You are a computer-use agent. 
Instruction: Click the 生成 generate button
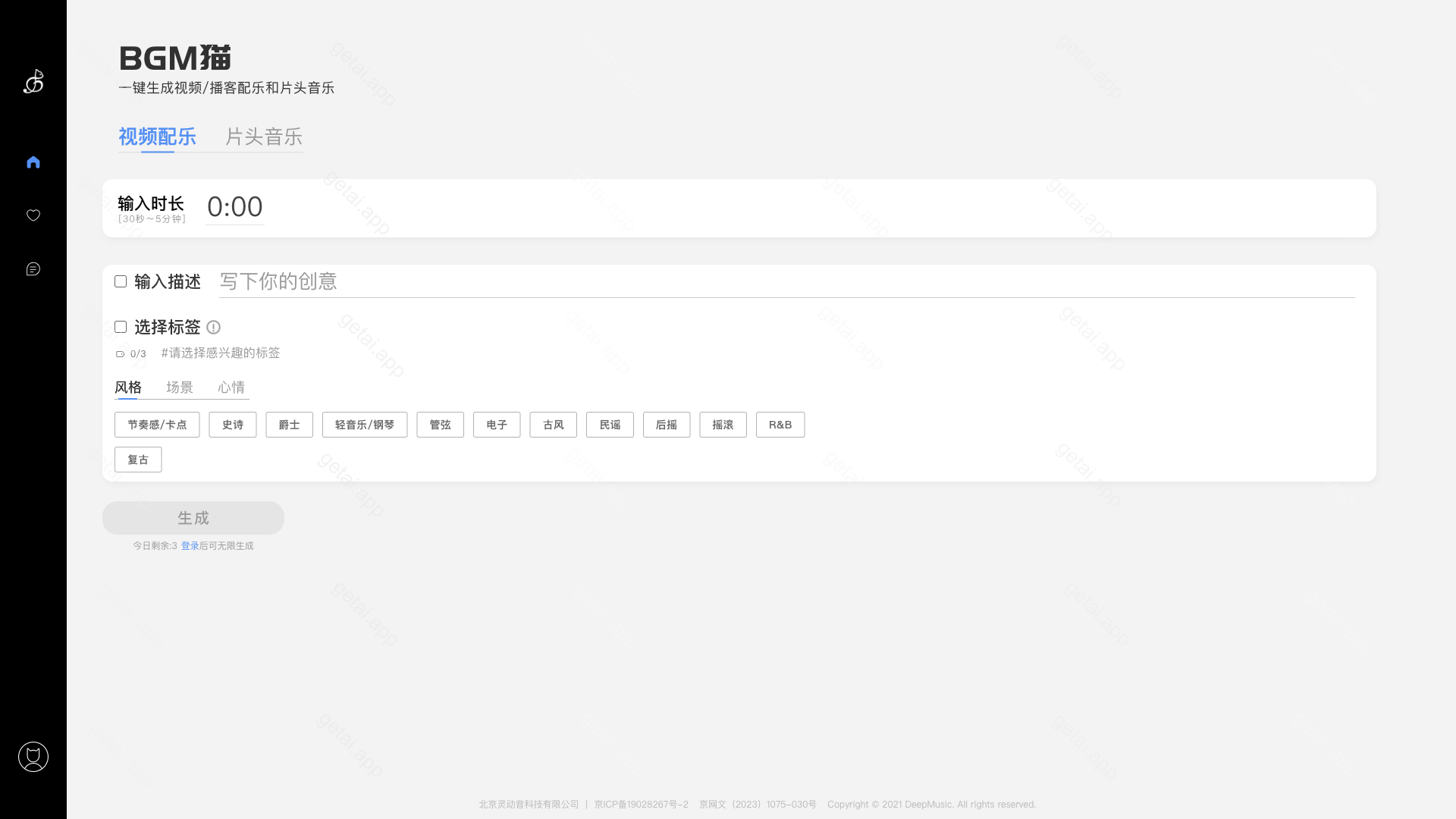[193, 518]
